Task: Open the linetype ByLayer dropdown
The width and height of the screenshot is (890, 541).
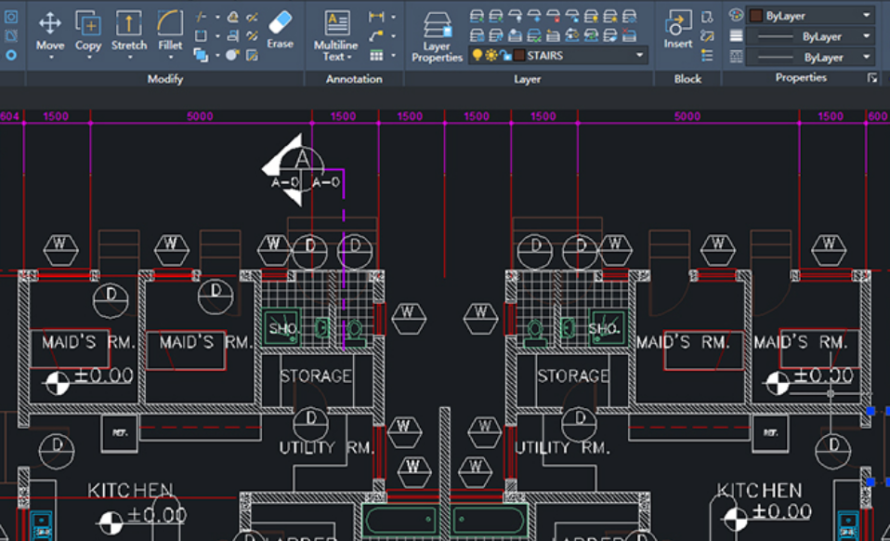Action: pyautogui.click(x=866, y=57)
